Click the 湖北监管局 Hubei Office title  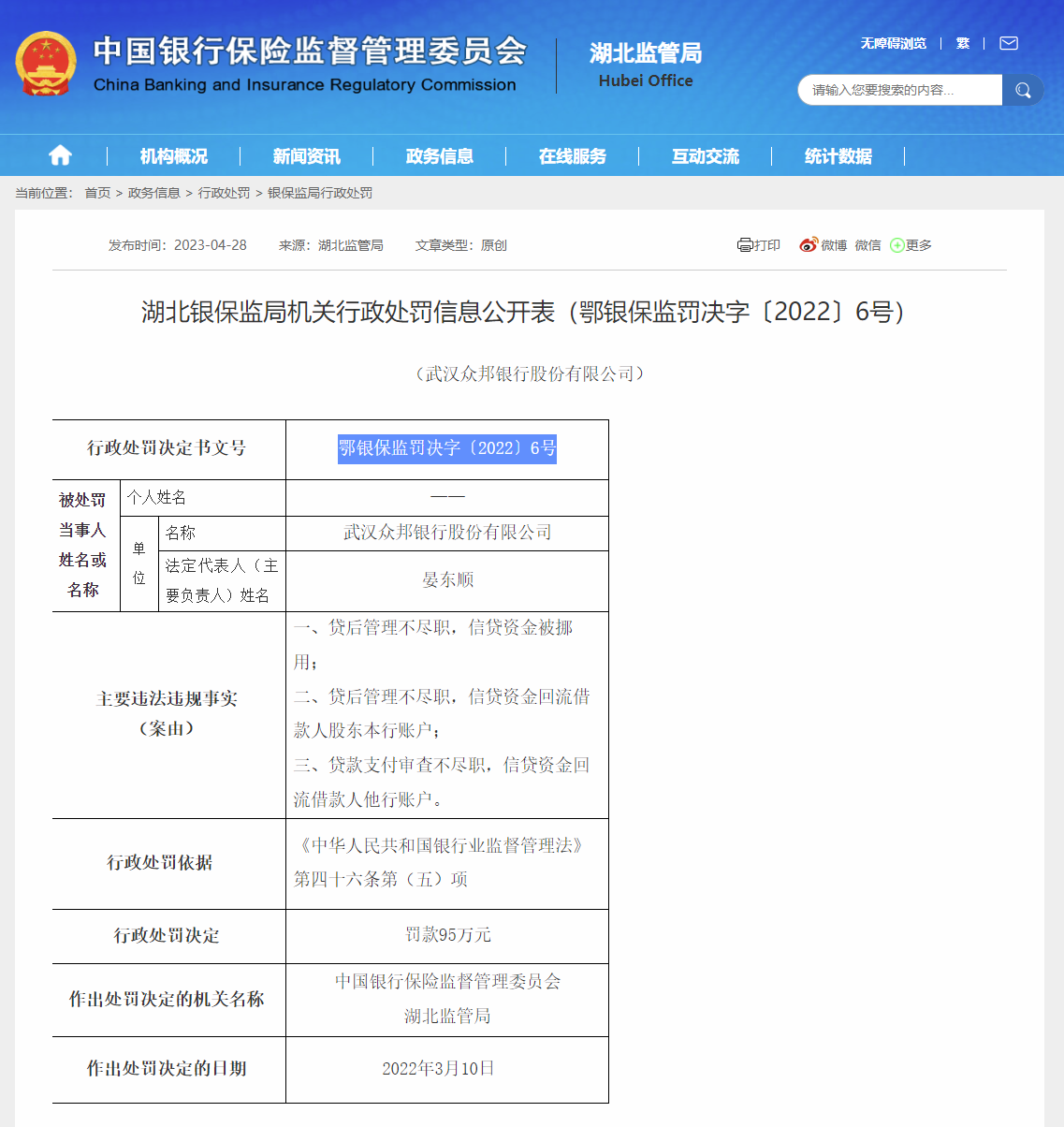(x=646, y=65)
